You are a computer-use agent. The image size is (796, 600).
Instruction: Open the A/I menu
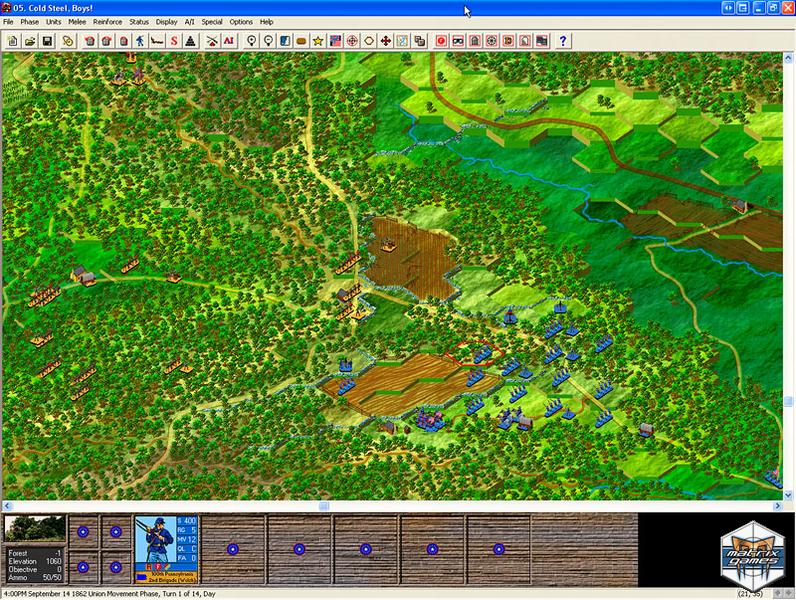pos(190,21)
